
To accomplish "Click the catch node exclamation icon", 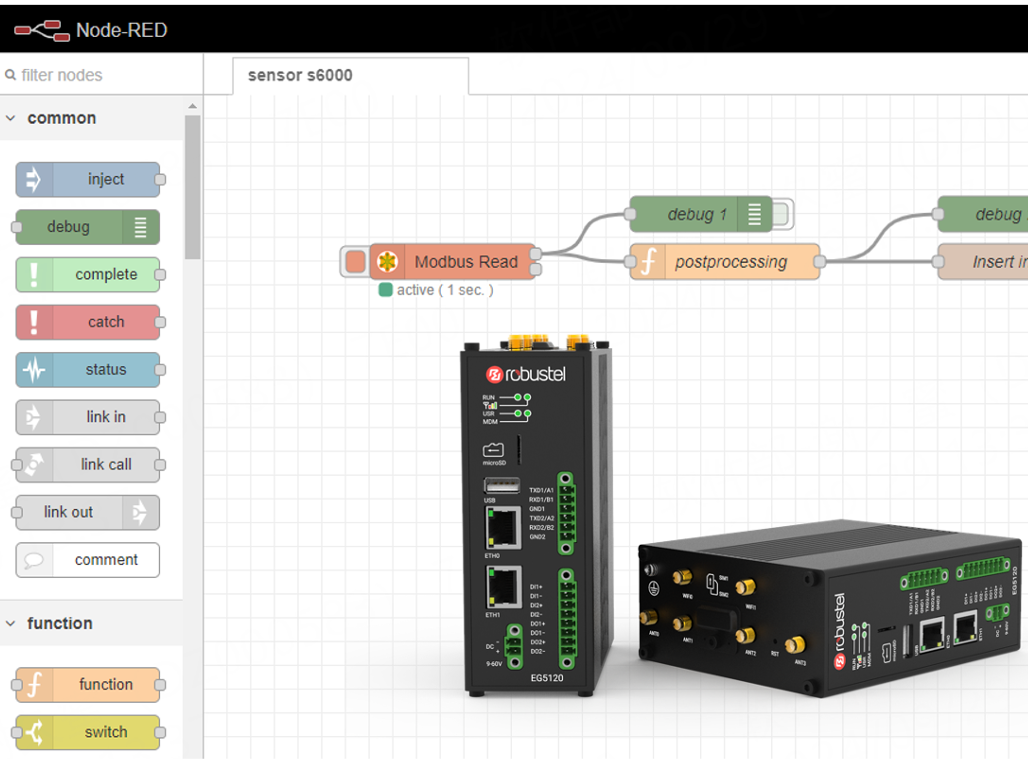I will (34, 322).
